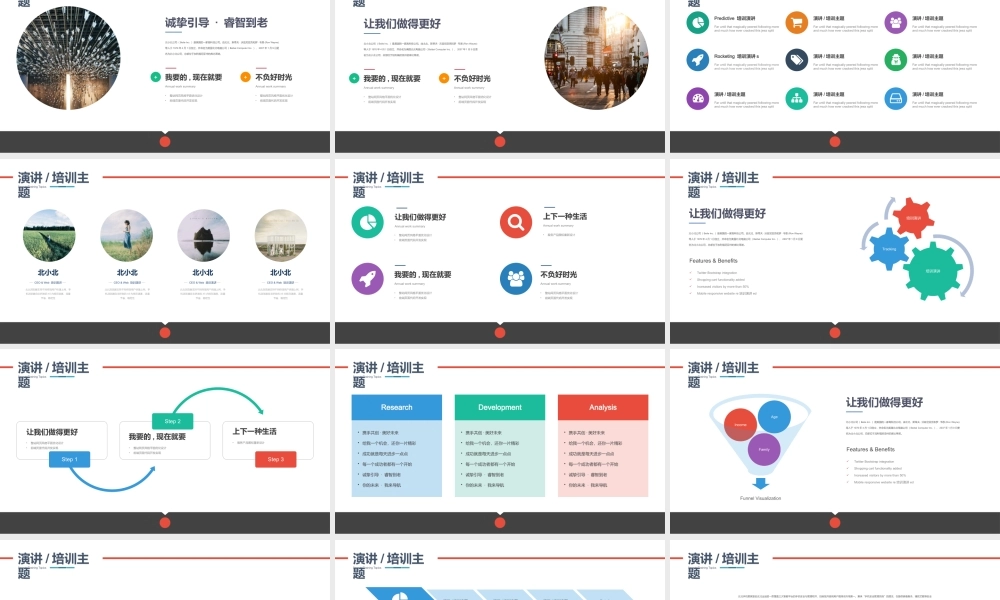Select the red gear in the gears diagram
This screenshot has width=1000, height=600.
913,218
